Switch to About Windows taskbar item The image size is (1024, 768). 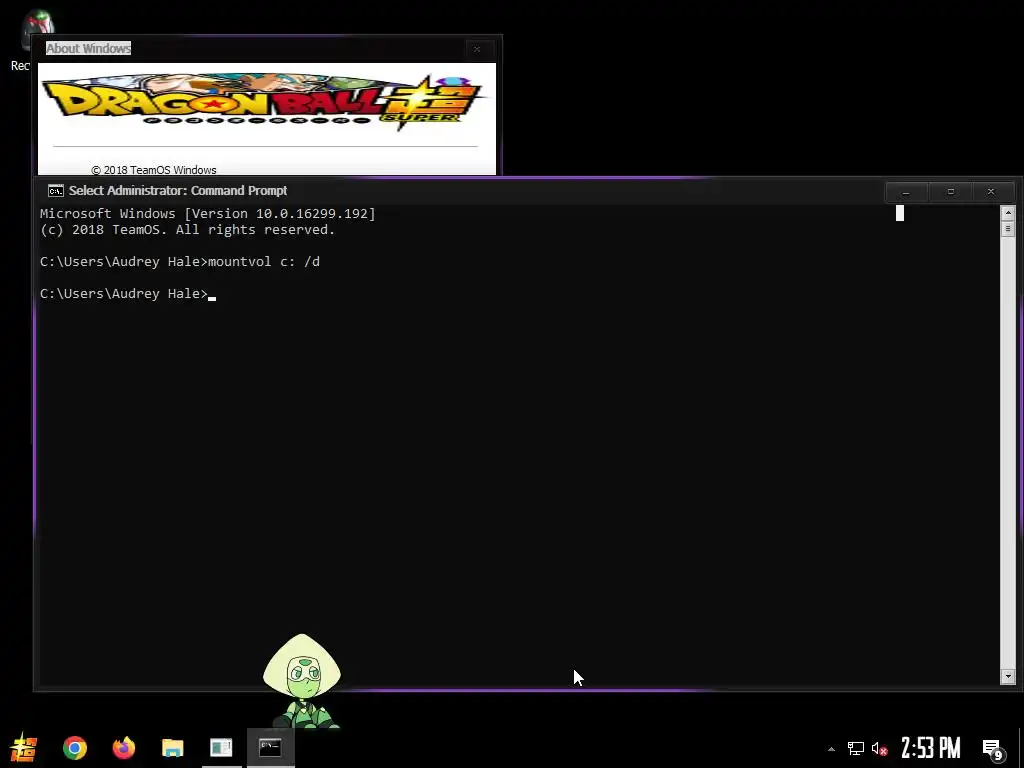(221, 748)
